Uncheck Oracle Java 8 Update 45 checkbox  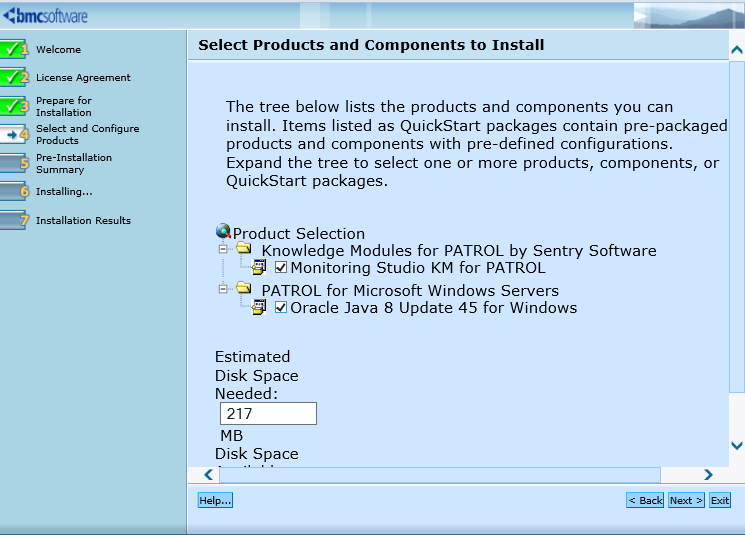click(x=281, y=307)
